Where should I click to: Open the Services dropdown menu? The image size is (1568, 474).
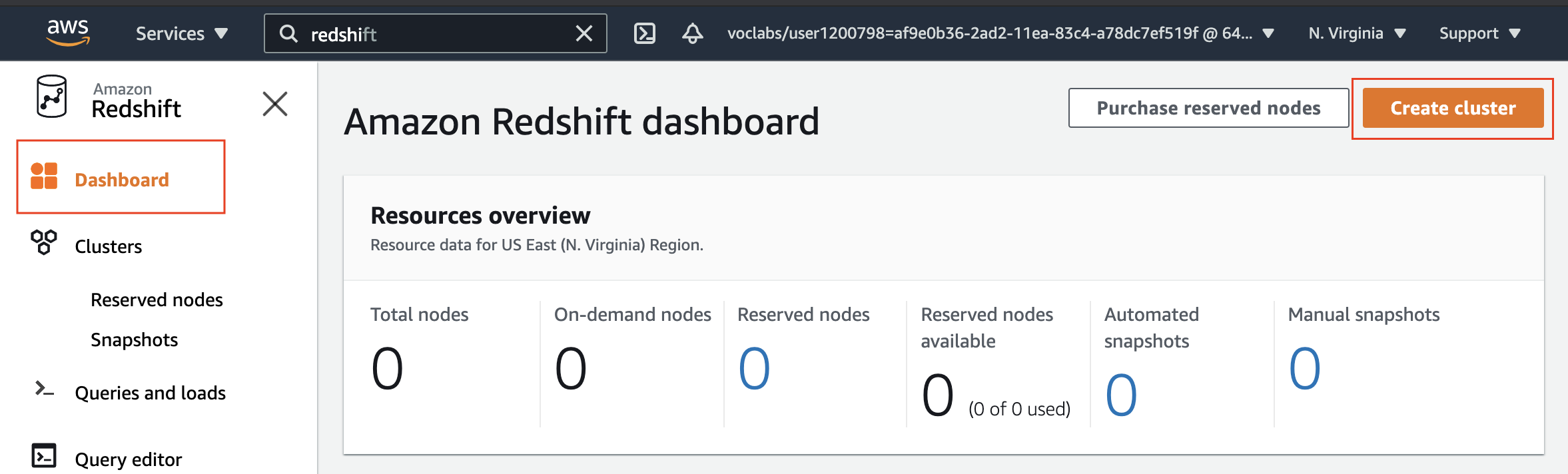(182, 33)
